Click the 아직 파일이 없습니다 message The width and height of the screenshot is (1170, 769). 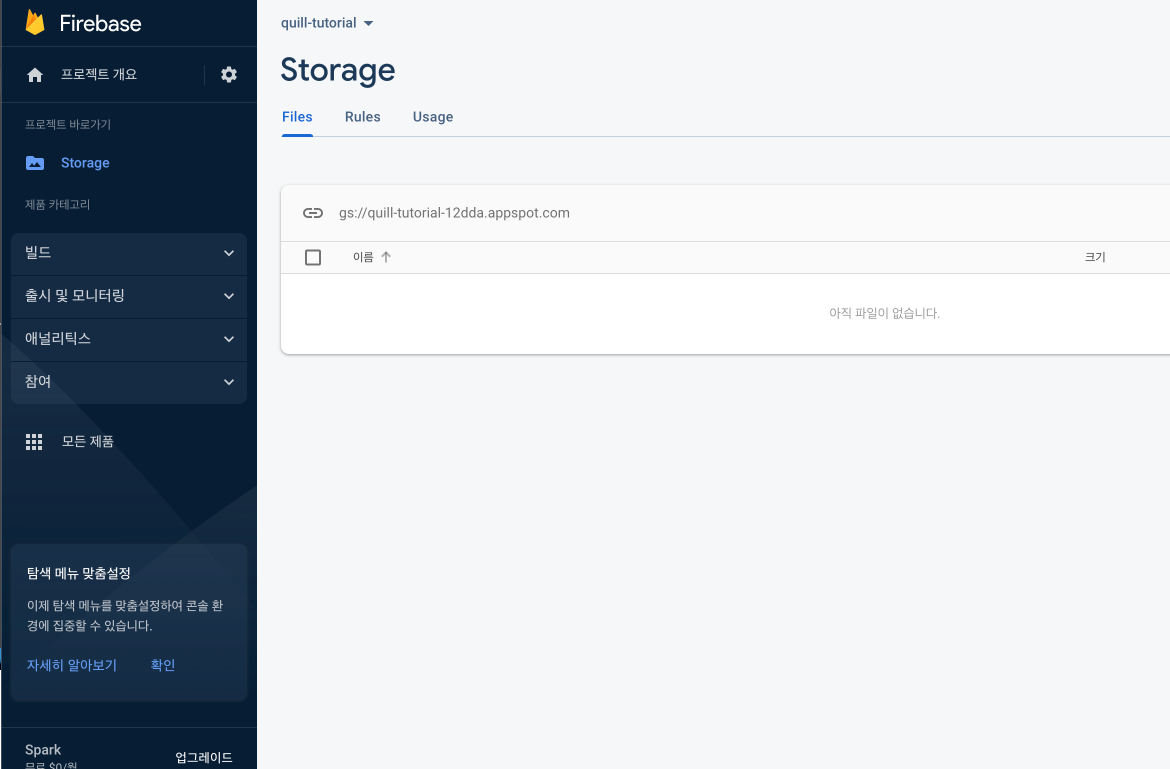click(884, 313)
